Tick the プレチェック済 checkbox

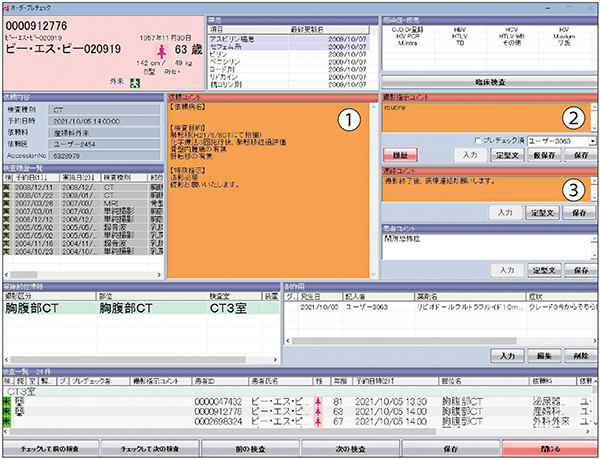481,142
